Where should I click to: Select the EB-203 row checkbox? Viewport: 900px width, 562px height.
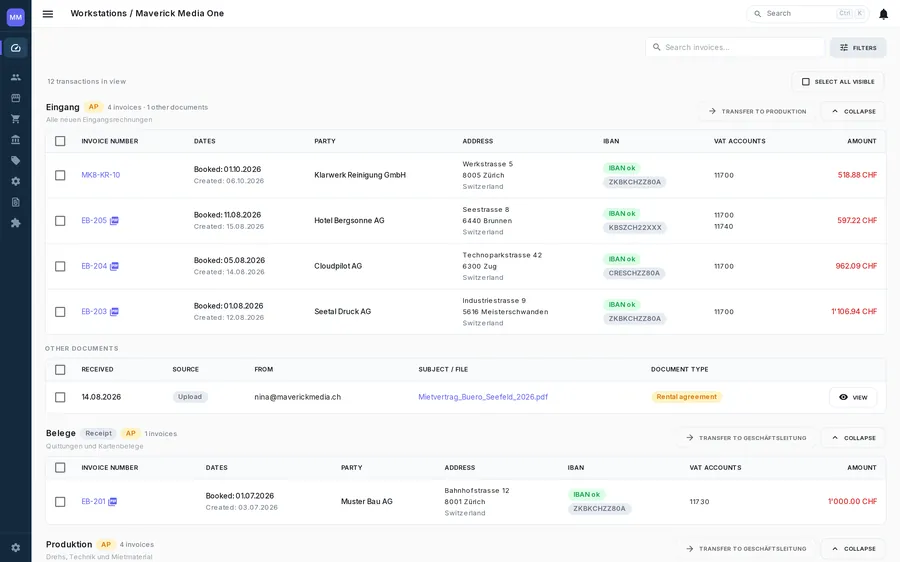click(x=60, y=312)
